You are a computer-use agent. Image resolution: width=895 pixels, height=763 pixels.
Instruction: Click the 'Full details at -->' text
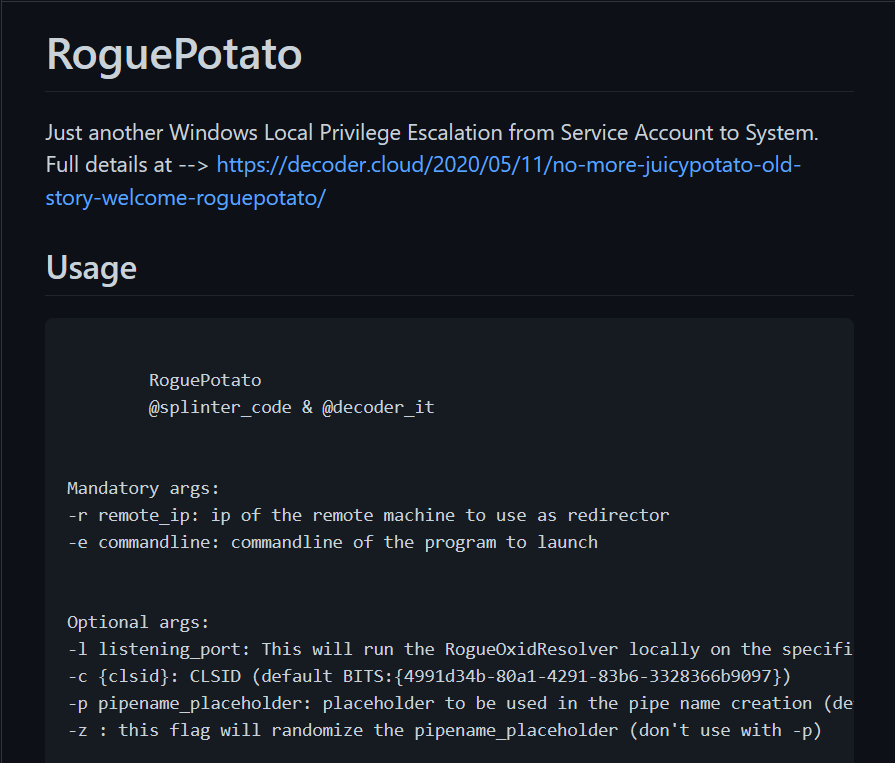coord(127,165)
